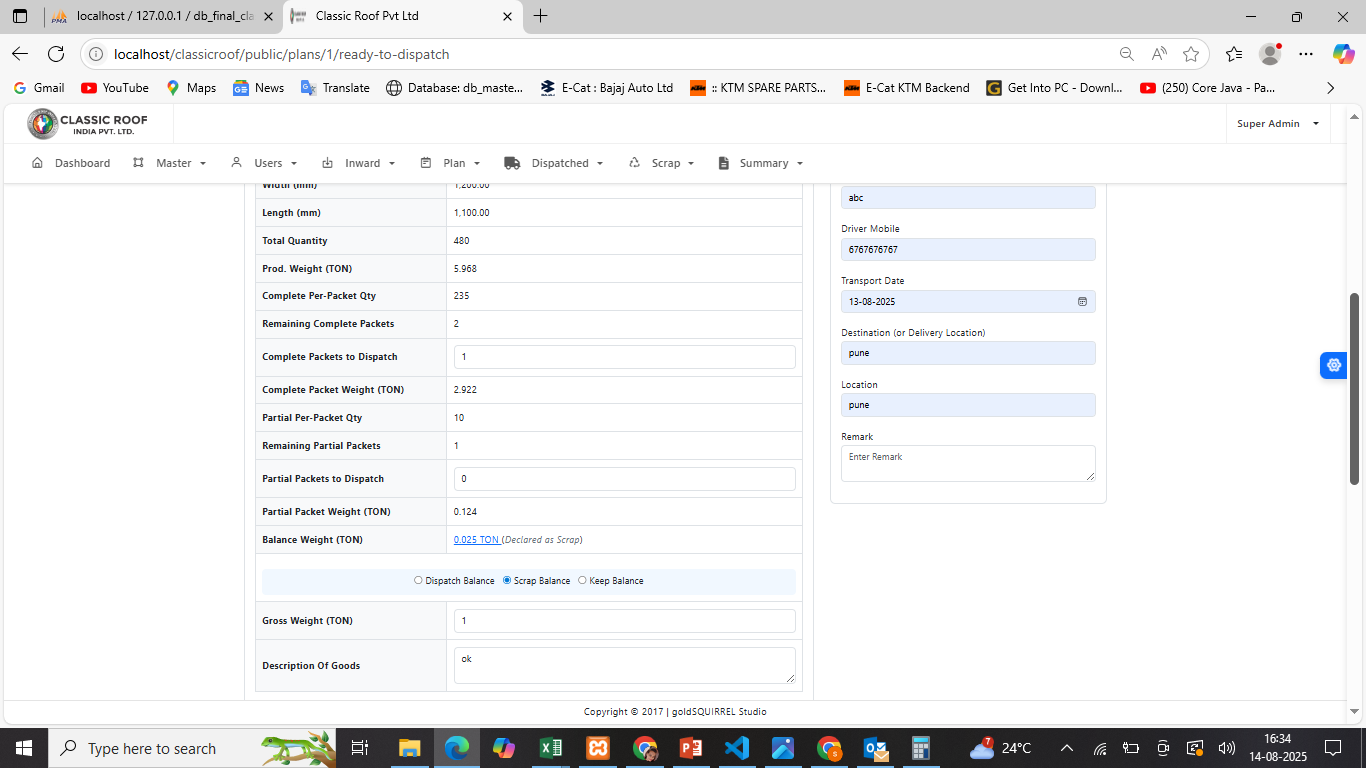Select the Keep Balance radio option
The image size is (1366, 768).
[582, 581]
